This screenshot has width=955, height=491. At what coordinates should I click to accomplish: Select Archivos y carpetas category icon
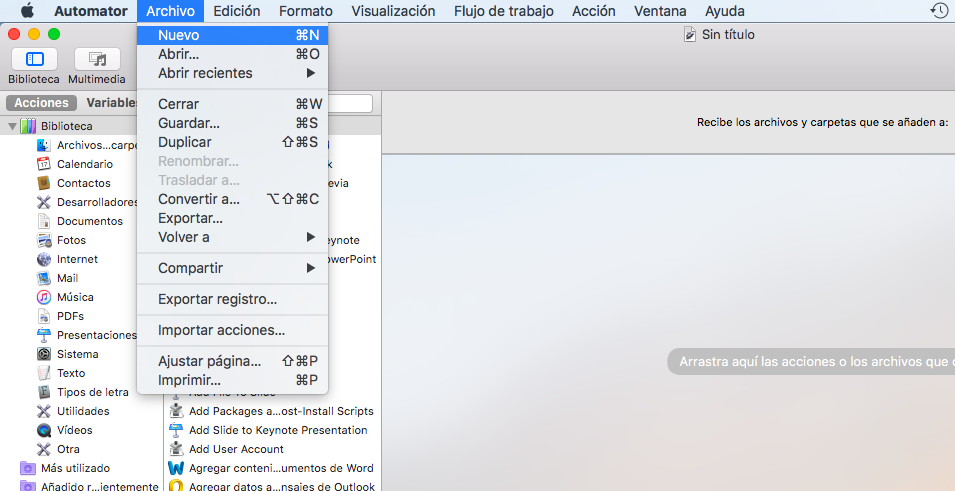pyautogui.click(x=43, y=145)
